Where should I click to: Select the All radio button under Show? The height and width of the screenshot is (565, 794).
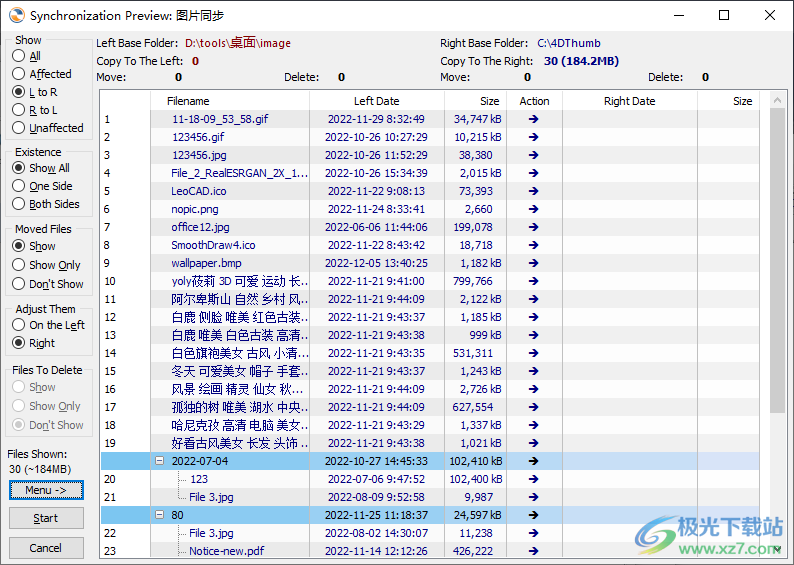(18, 56)
